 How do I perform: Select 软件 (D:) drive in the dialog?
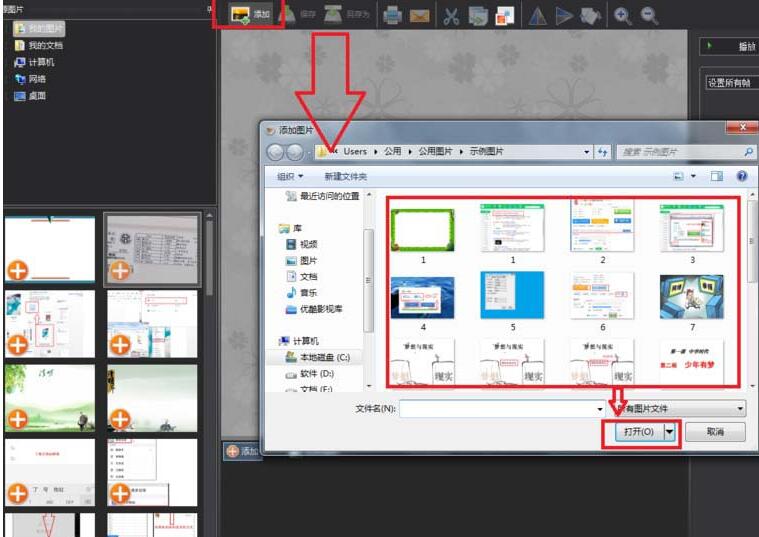pyautogui.click(x=310, y=374)
